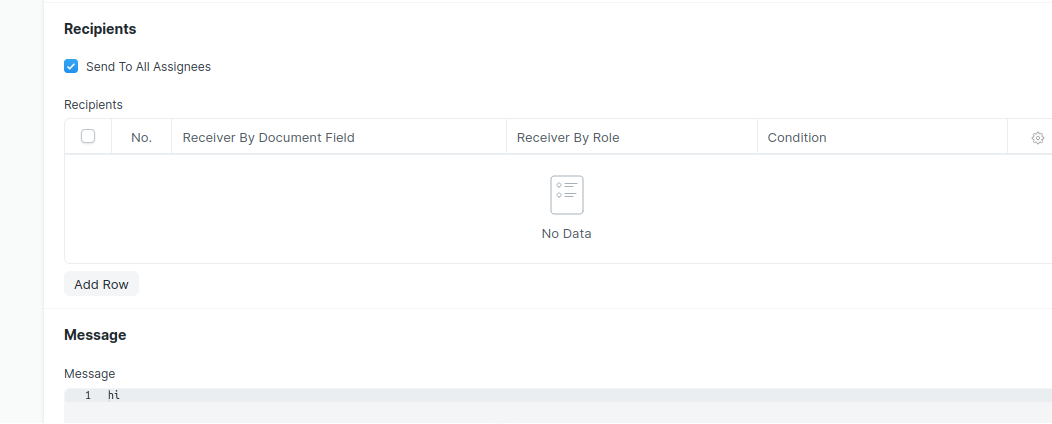This screenshot has height=424, width=1052.
Task: Open the Recipients table column settings gear
Action: [x=1037, y=138]
